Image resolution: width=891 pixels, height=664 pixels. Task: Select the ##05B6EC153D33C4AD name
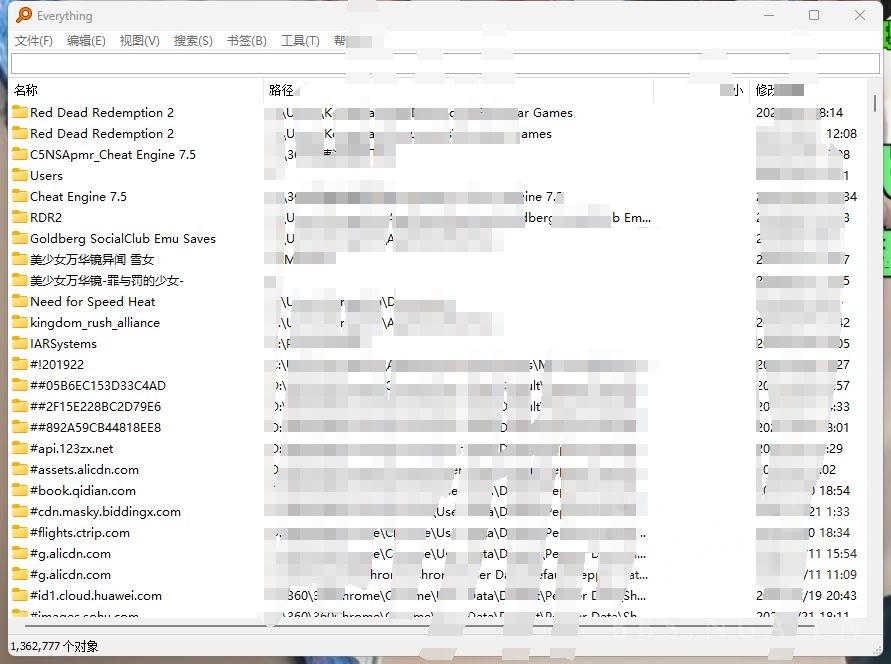tap(98, 386)
